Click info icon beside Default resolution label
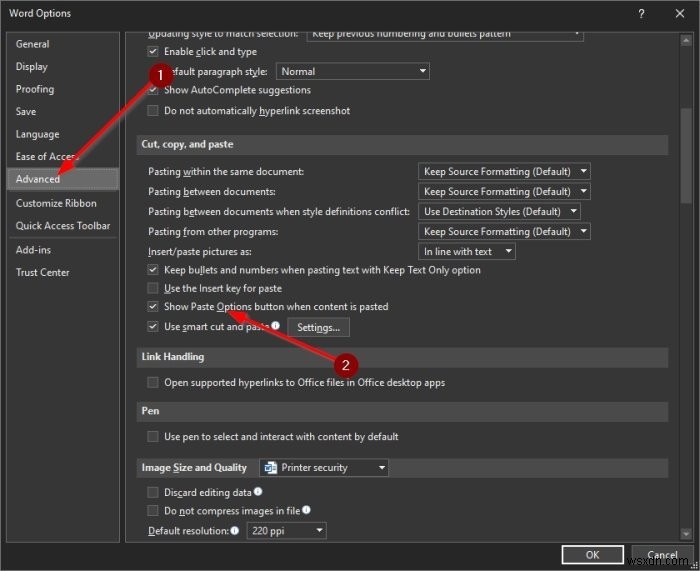This screenshot has height=571, width=700. coord(235,530)
